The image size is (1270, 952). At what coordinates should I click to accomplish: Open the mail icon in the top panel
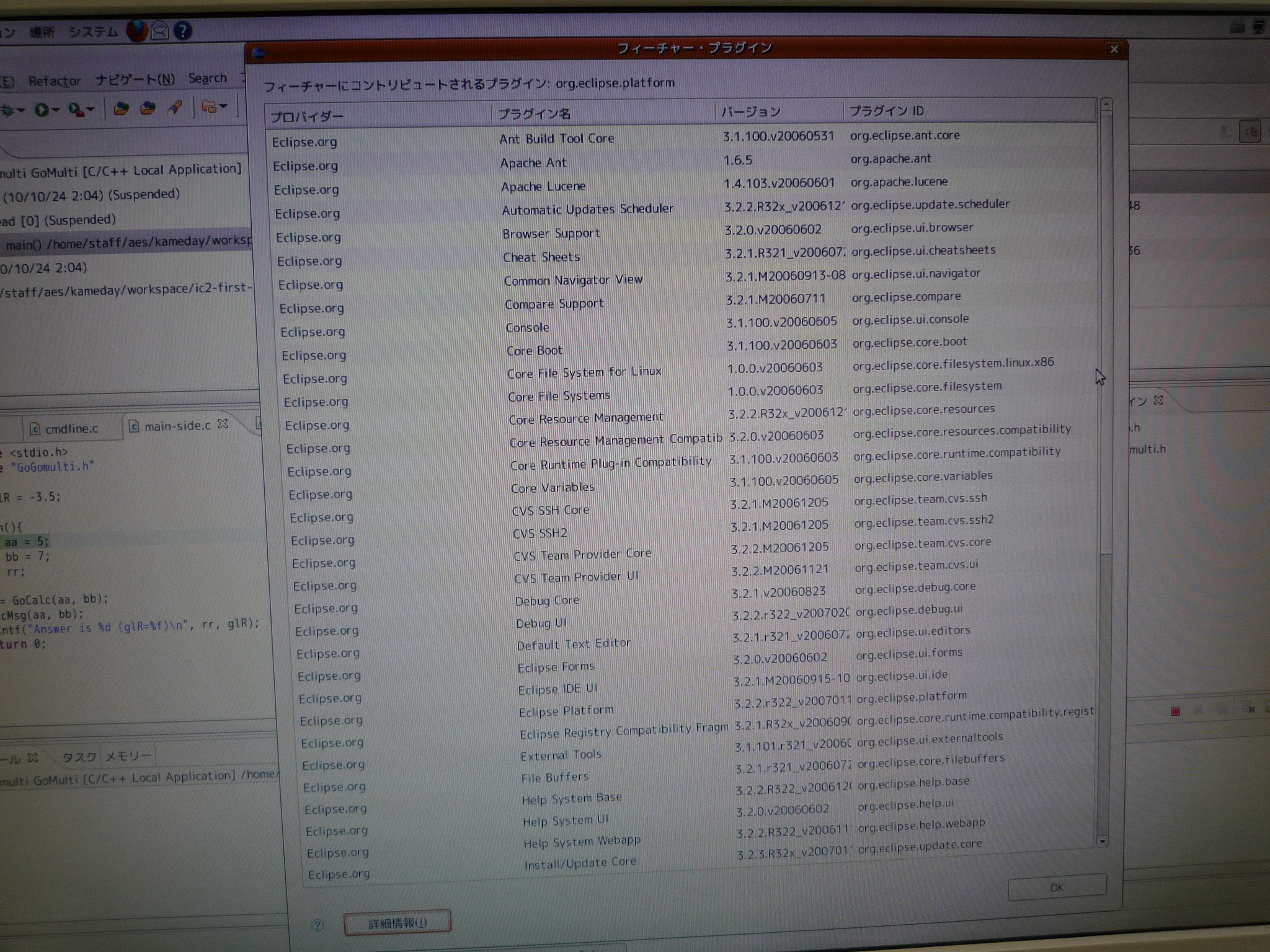pyautogui.click(x=159, y=30)
